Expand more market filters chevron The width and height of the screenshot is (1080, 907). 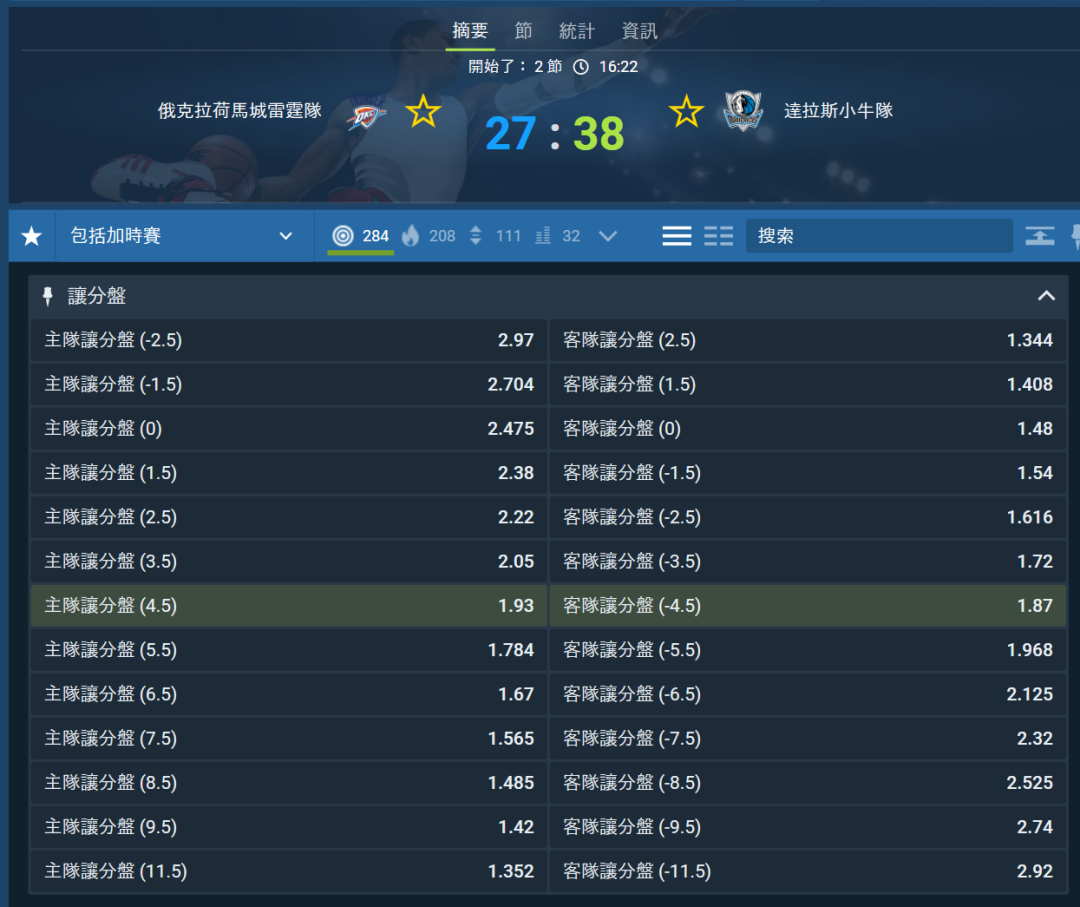click(x=608, y=236)
